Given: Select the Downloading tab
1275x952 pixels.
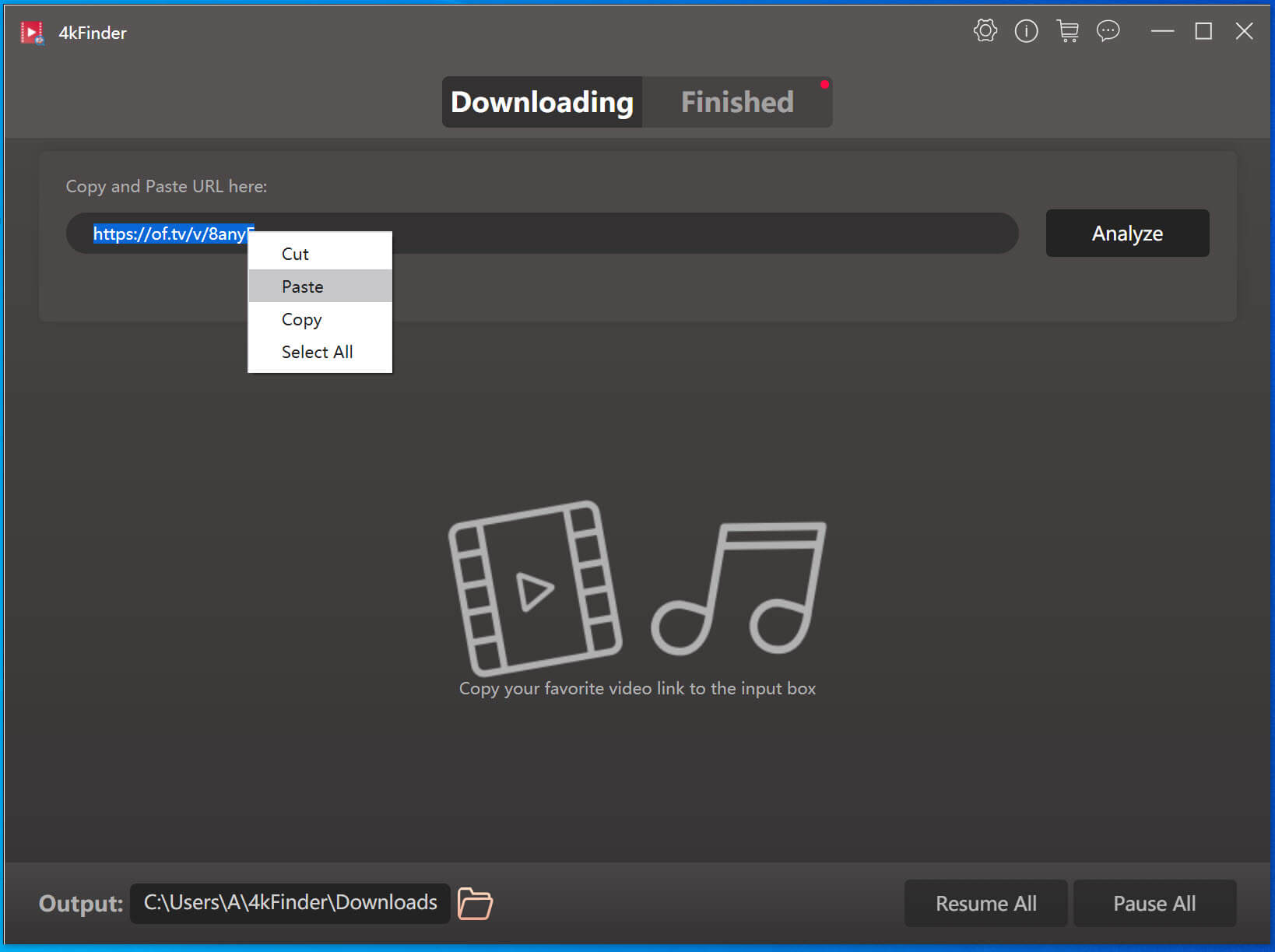Looking at the screenshot, I should (542, 102).
